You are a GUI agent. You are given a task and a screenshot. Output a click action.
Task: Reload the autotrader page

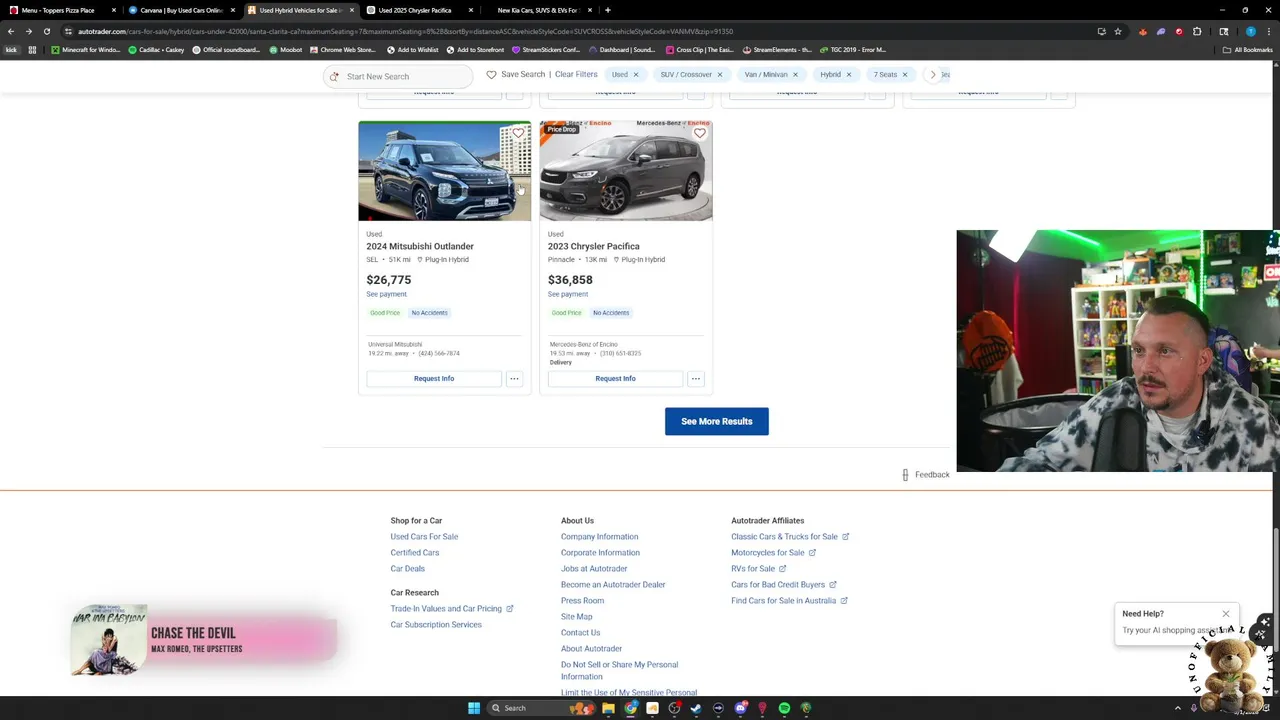pos(46,31)
